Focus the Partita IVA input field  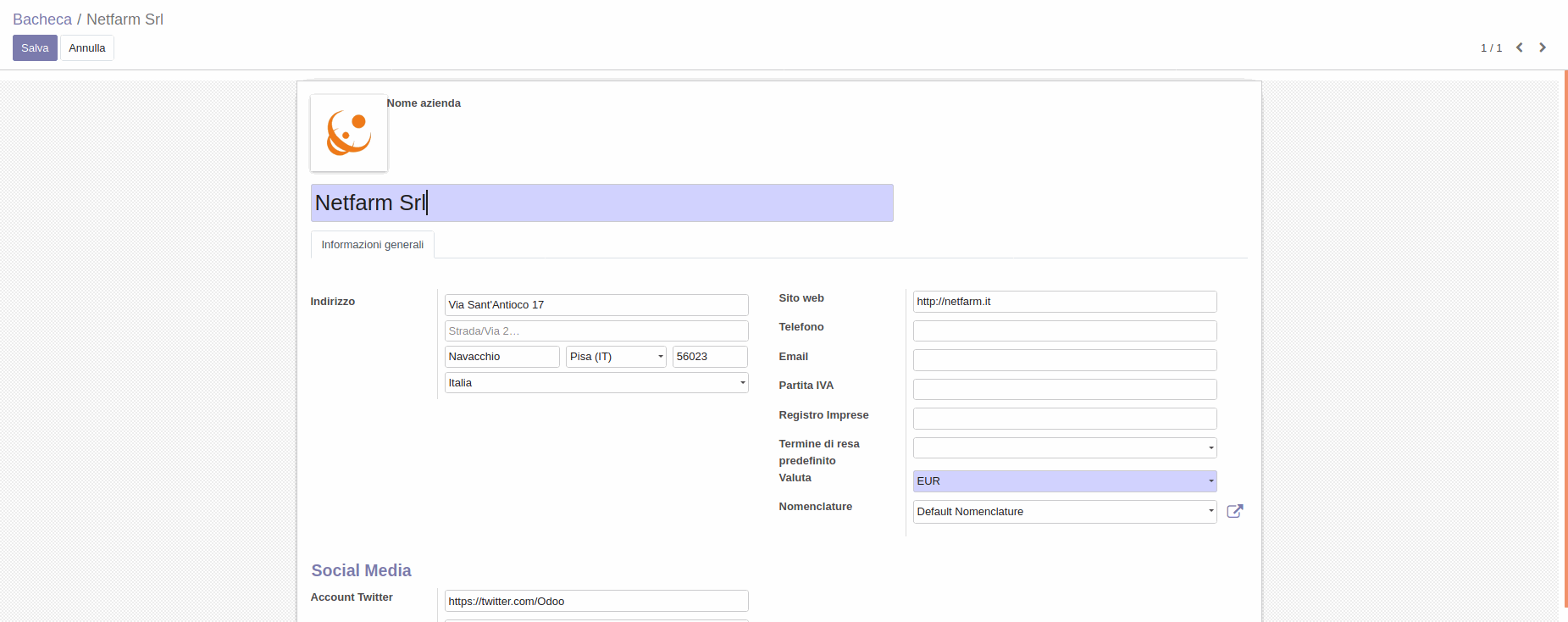click(x=1065, y=389)
